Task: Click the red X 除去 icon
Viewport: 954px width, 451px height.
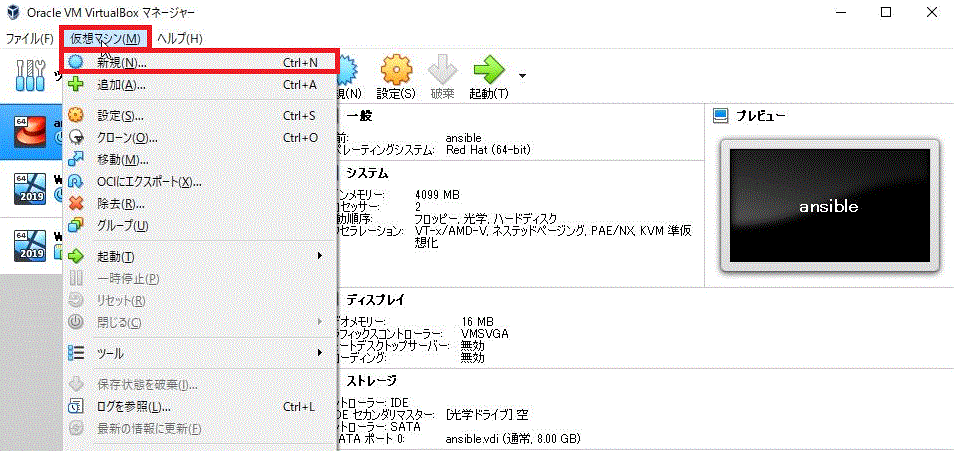Action: click(x=75, y=203)
